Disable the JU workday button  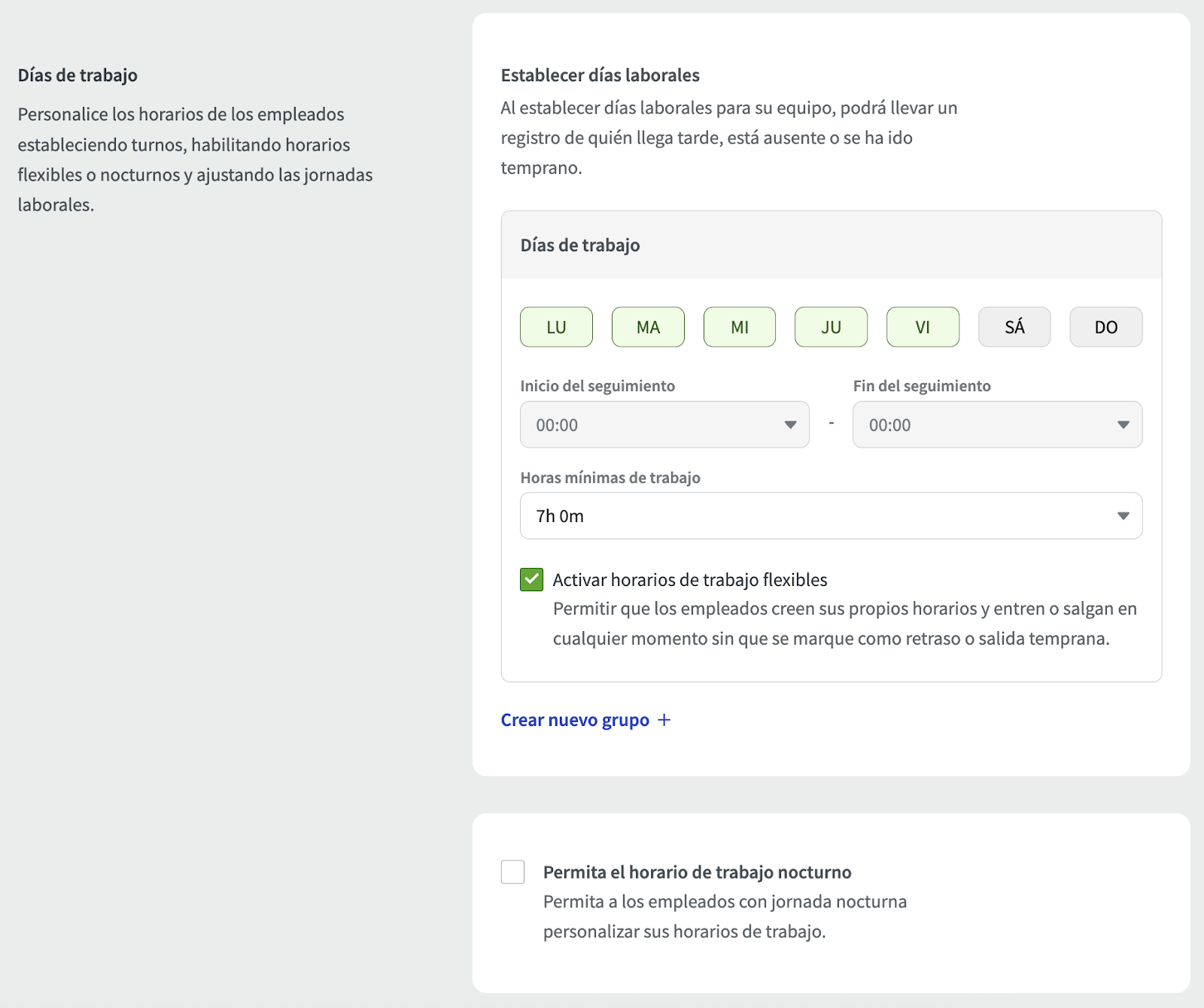831,327
